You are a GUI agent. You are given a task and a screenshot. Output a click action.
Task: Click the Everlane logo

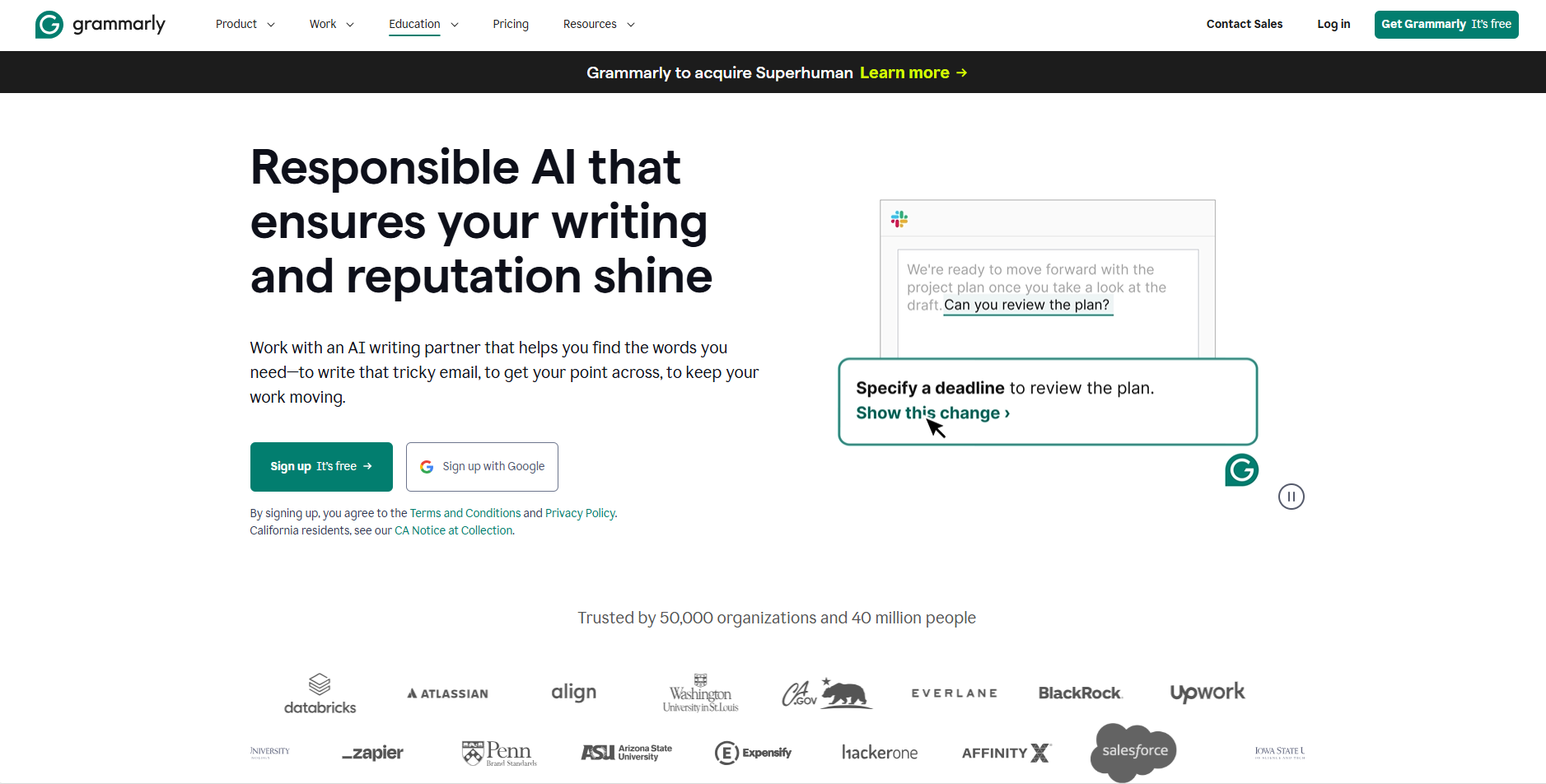point(954,693)
